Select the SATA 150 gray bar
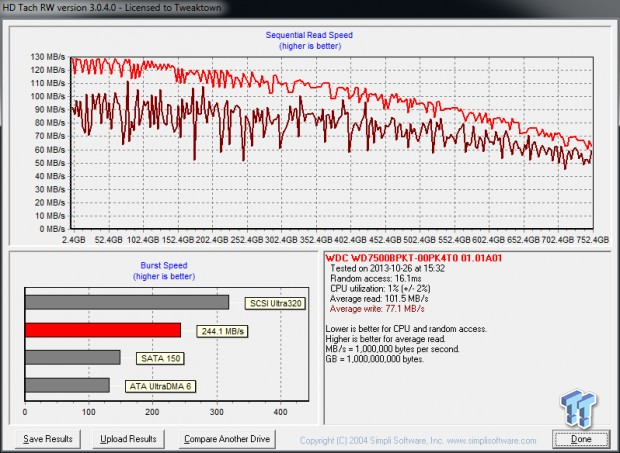This screenshot has height=453, width=620. 73,357
